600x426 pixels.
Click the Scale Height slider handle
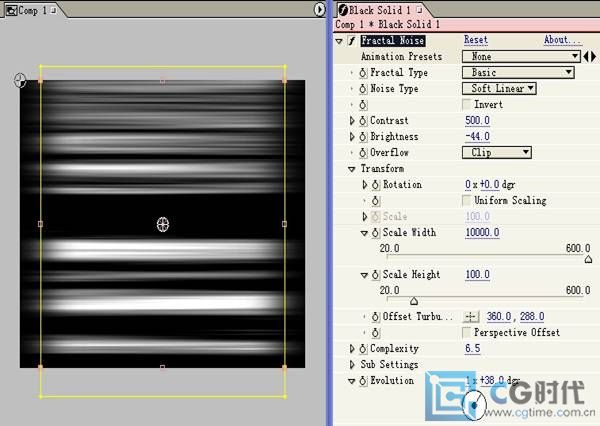(x=414, y=302)
